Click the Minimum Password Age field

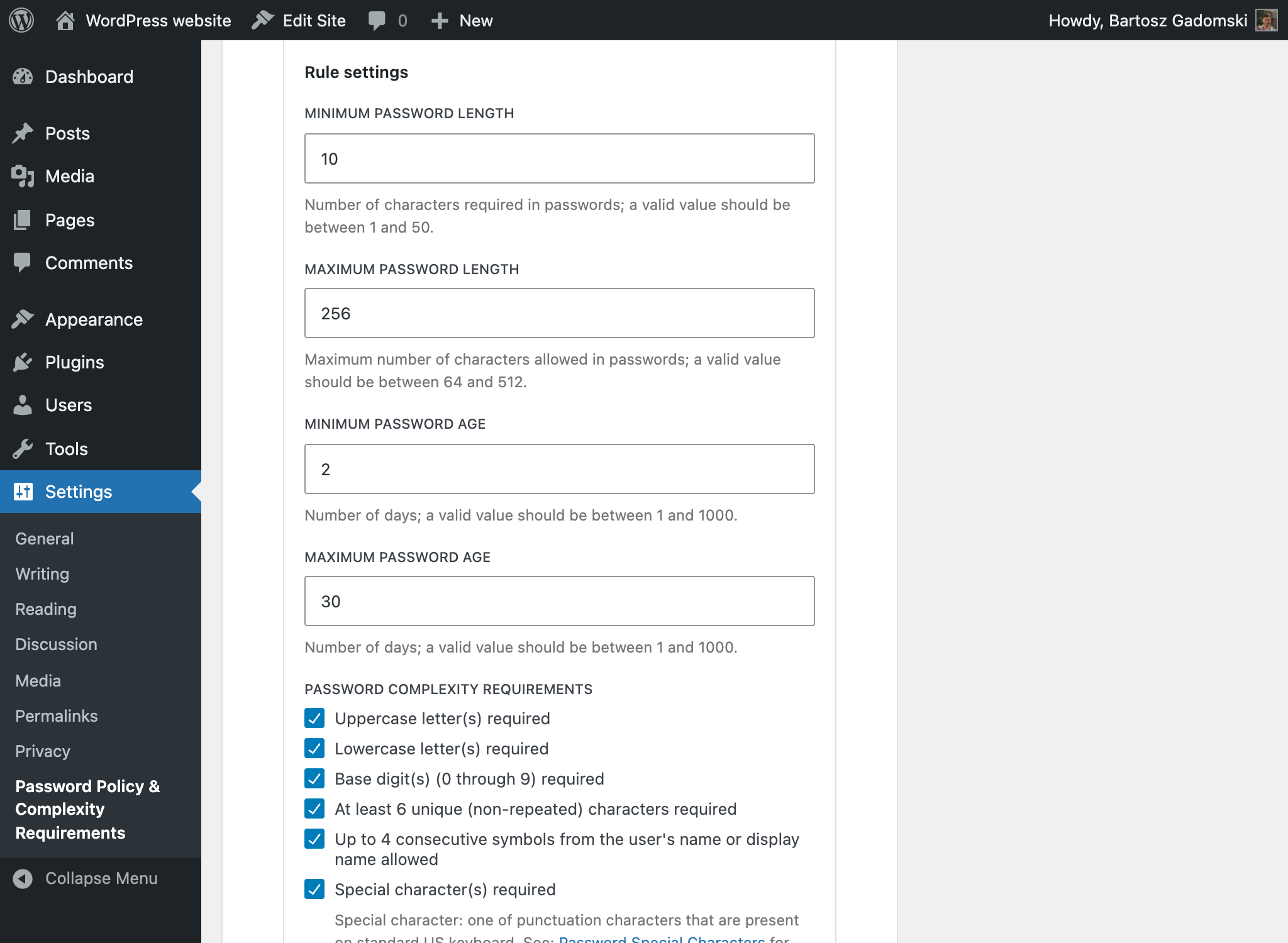point(560,469)
